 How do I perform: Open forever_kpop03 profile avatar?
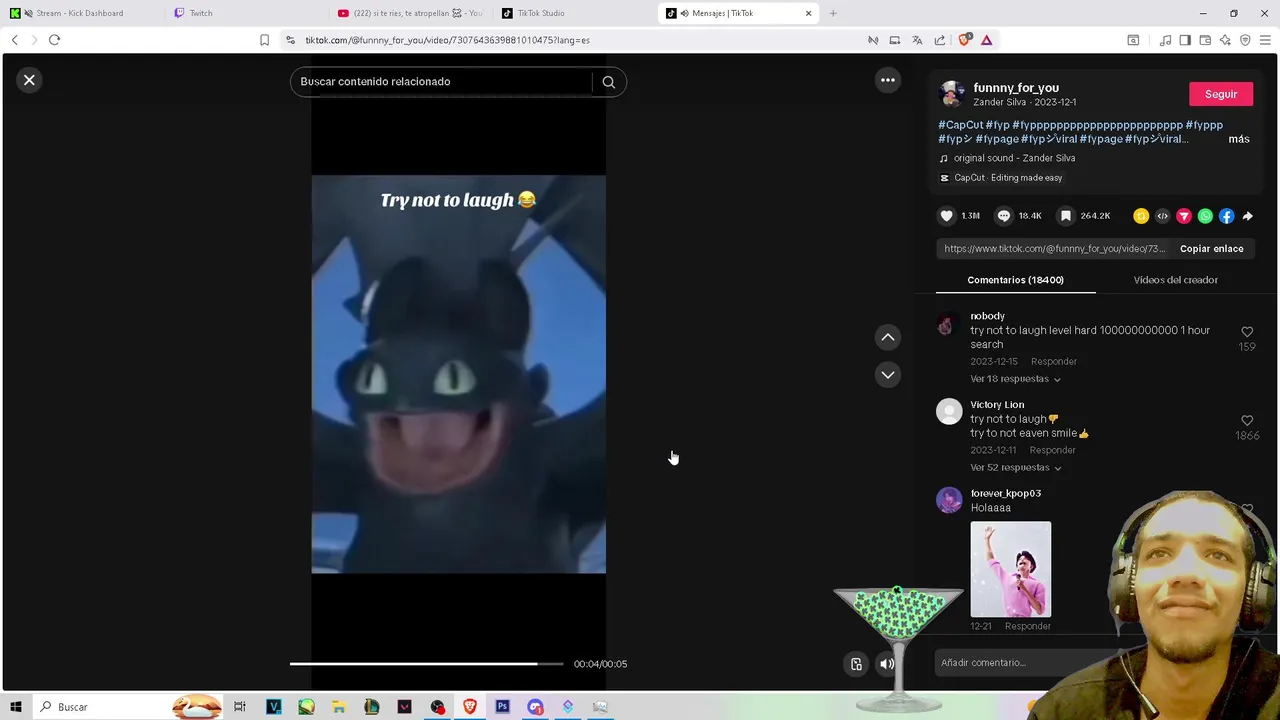[x=949, y=500]
